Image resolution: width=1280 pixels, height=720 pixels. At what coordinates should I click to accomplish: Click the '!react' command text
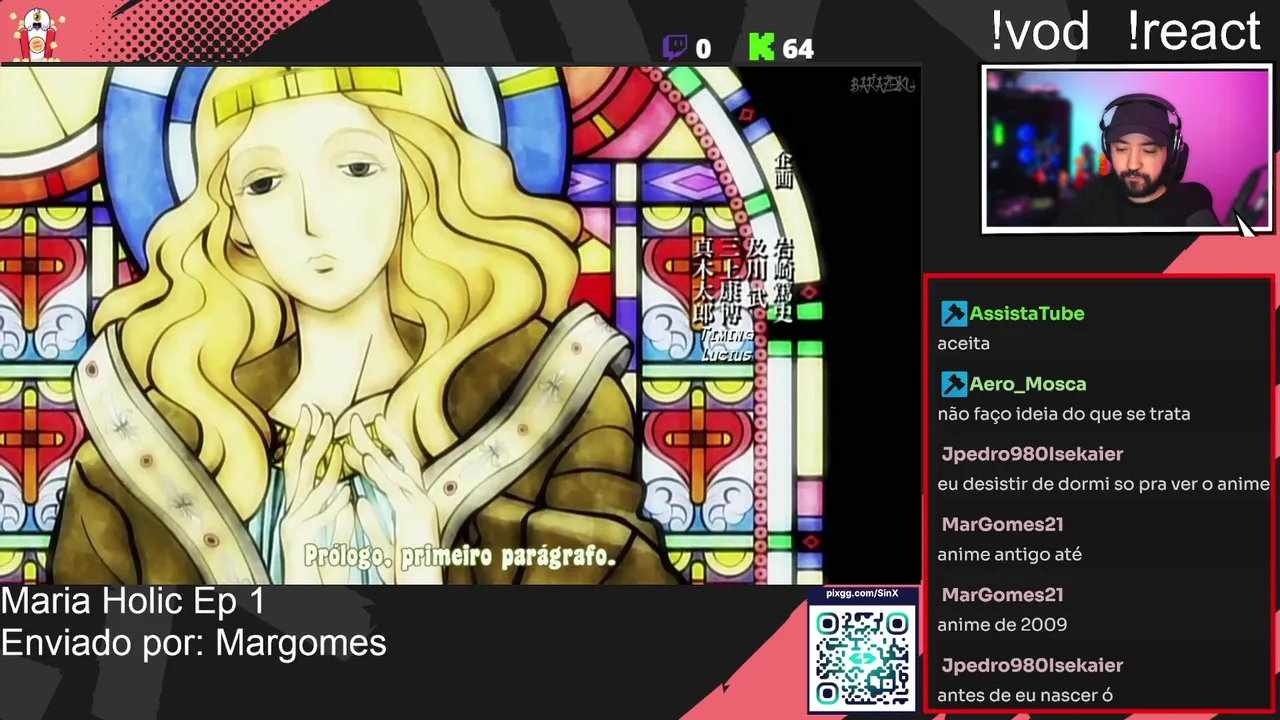click(1194, 31)
